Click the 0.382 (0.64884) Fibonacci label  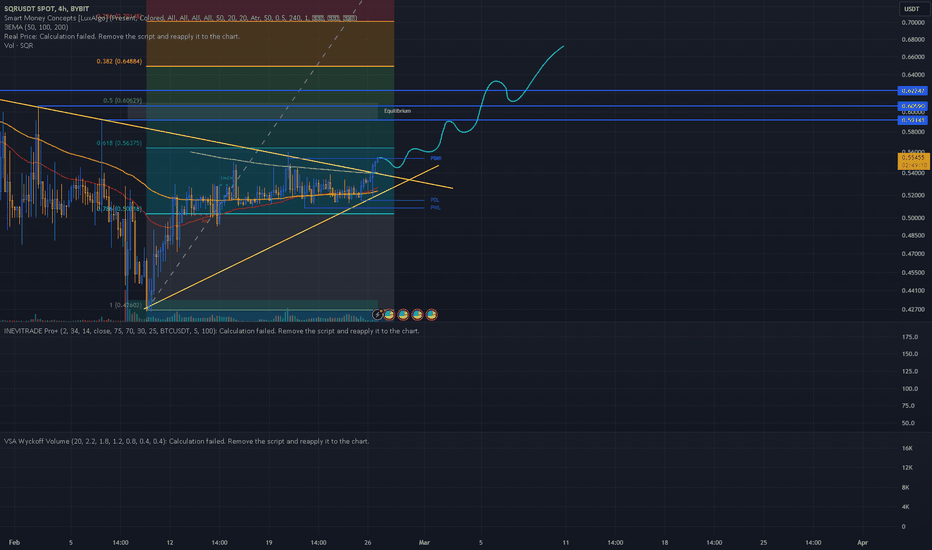[119, 61]
